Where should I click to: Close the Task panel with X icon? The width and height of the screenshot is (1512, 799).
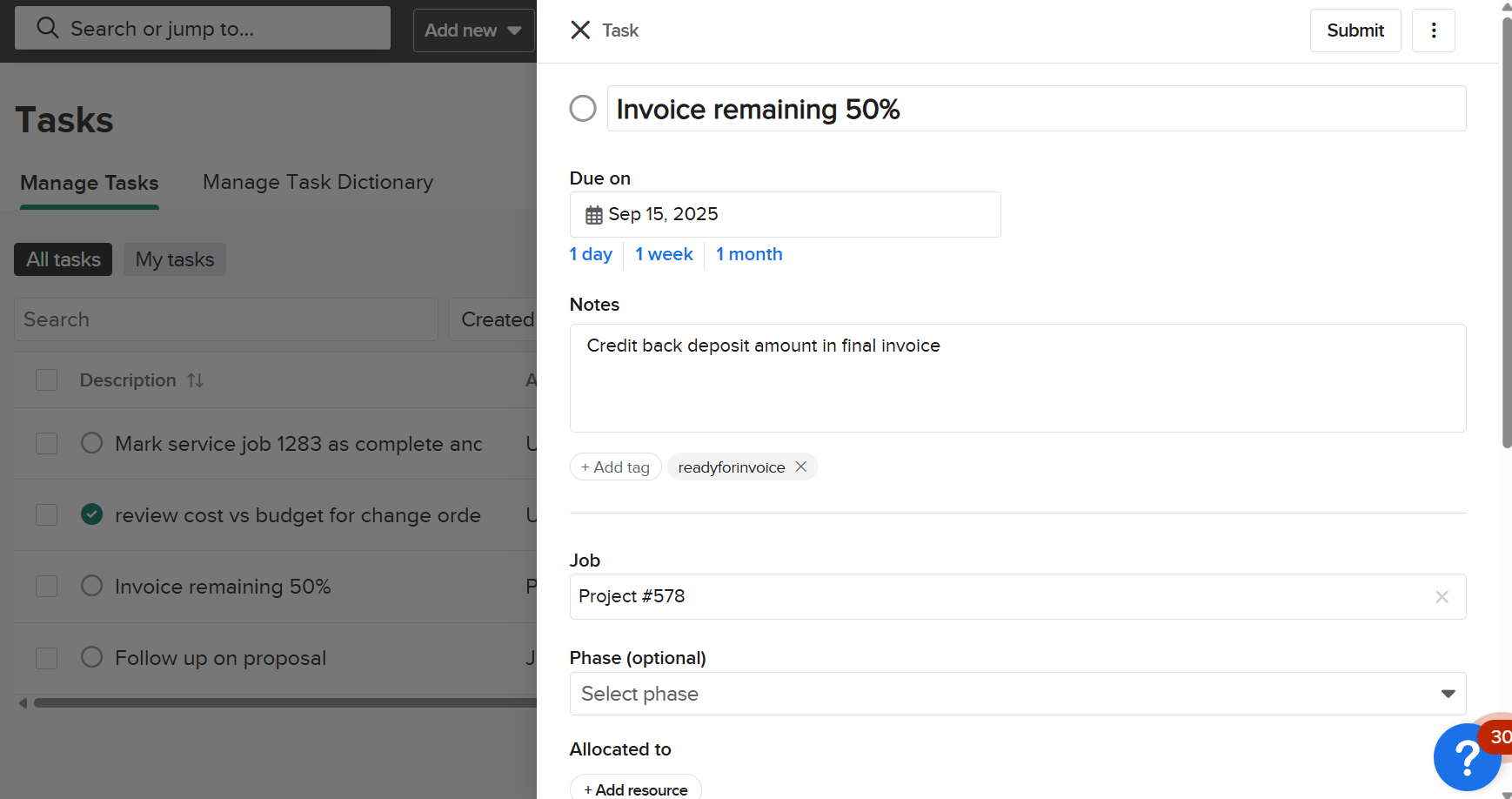pos(580,30)
